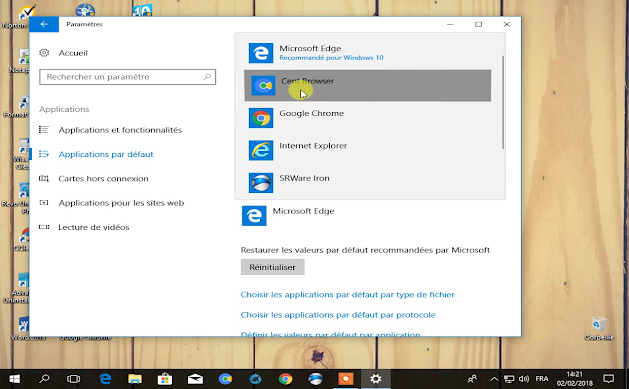
Task: Switch to the orange recorder taskbar app
Action: tap(346, 379)
